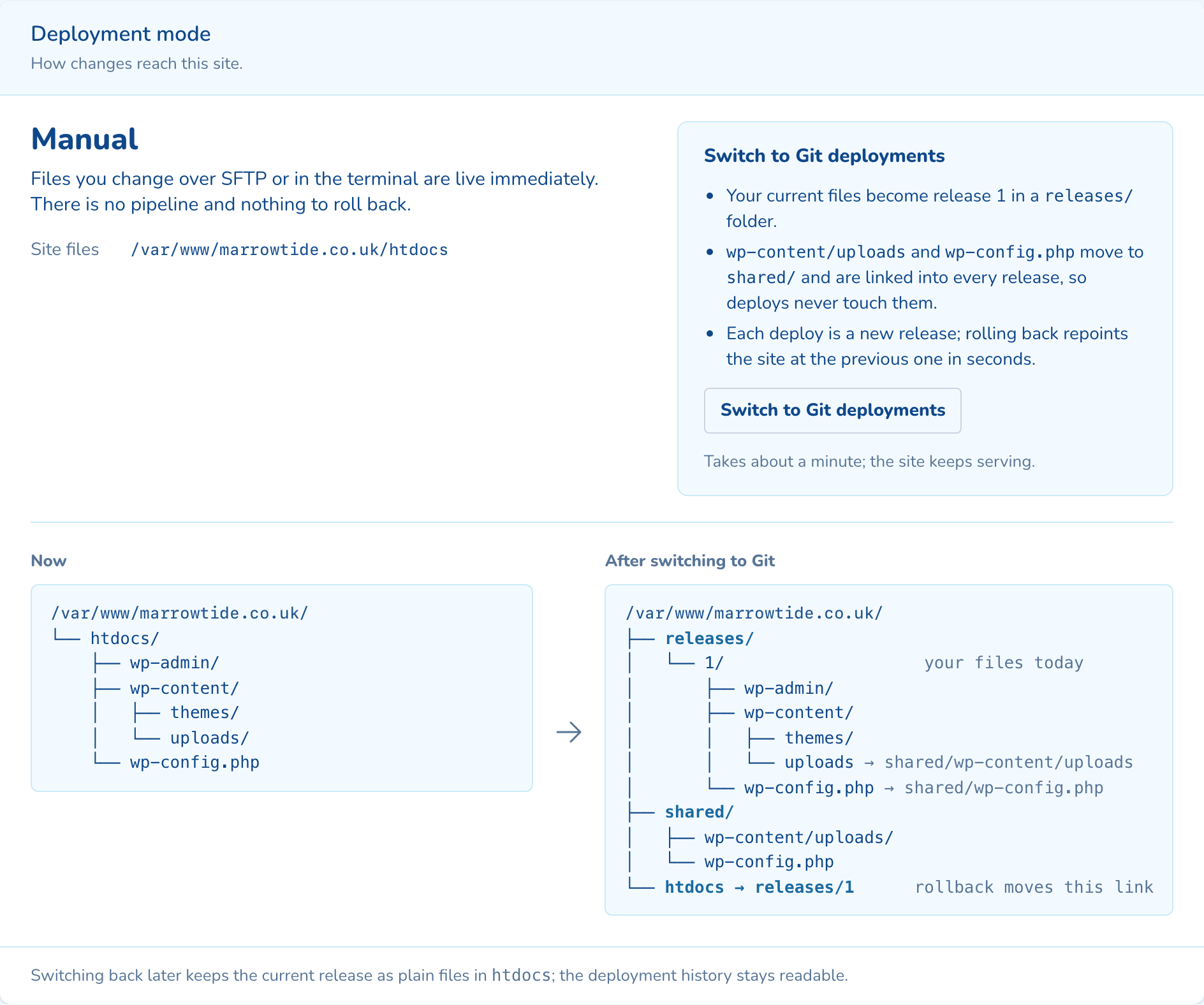Click the bullet about rolling back releases

927,346
